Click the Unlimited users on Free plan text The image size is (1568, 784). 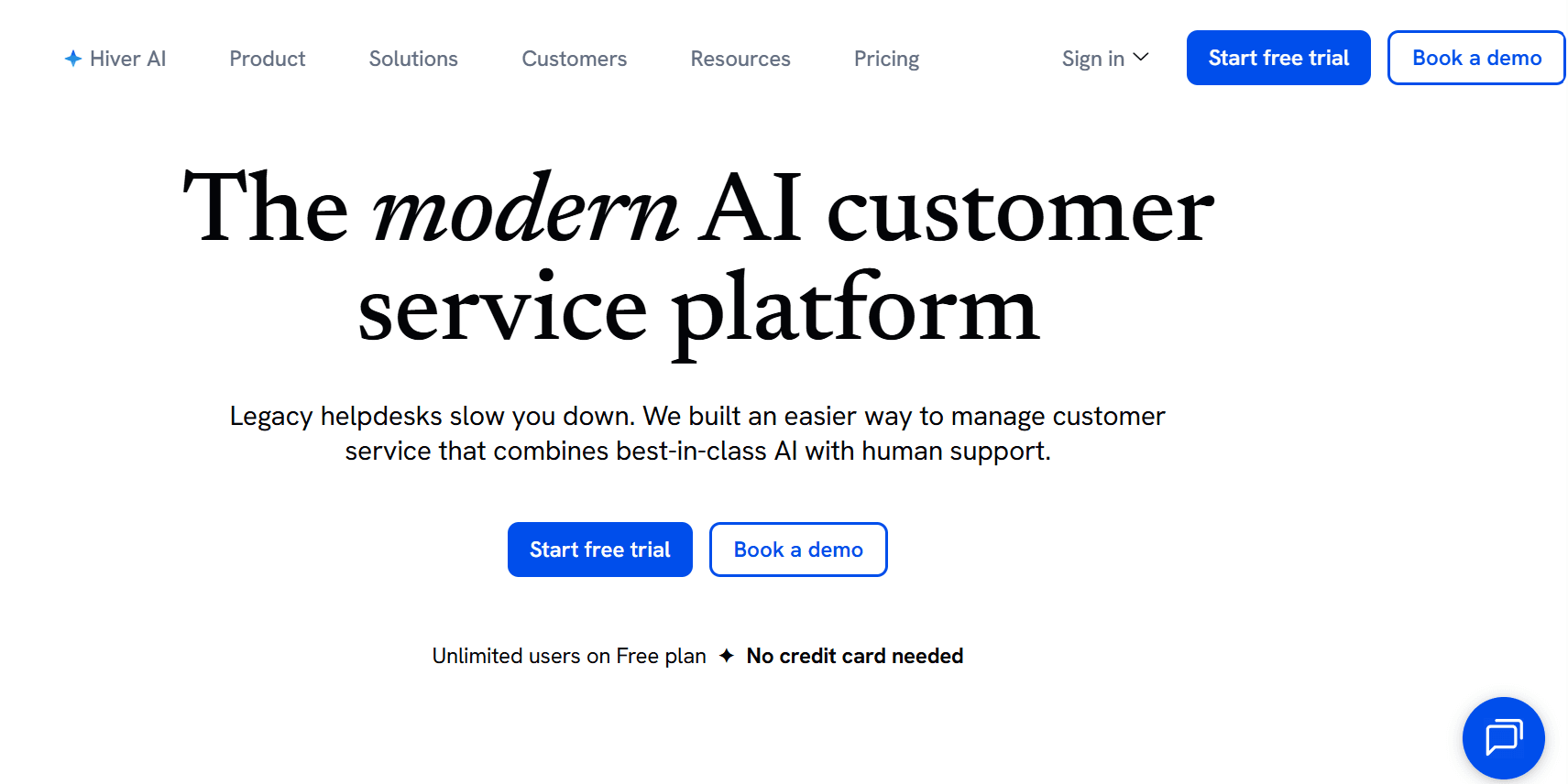point(568,656)
